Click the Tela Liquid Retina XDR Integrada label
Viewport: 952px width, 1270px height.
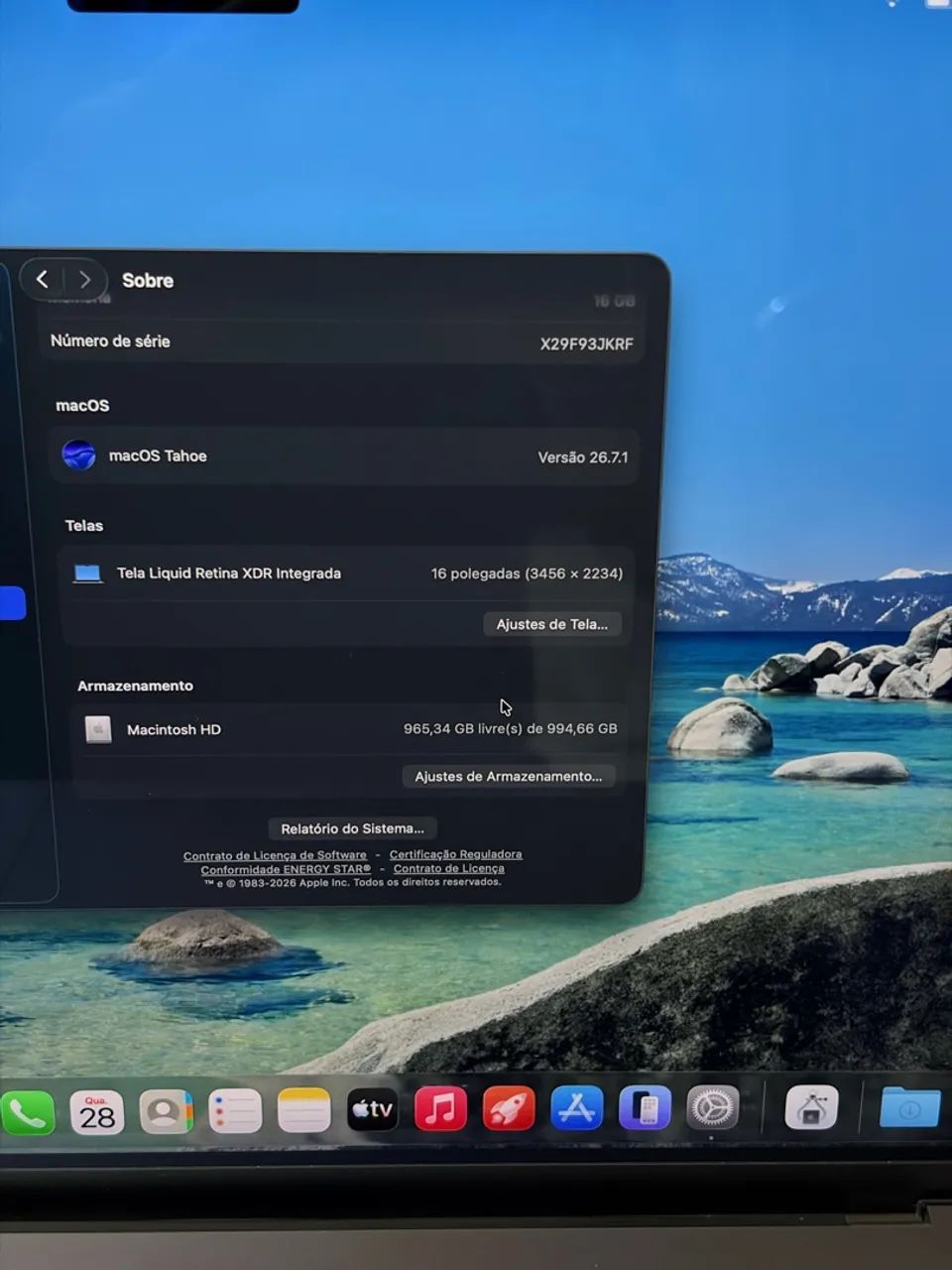229,573
